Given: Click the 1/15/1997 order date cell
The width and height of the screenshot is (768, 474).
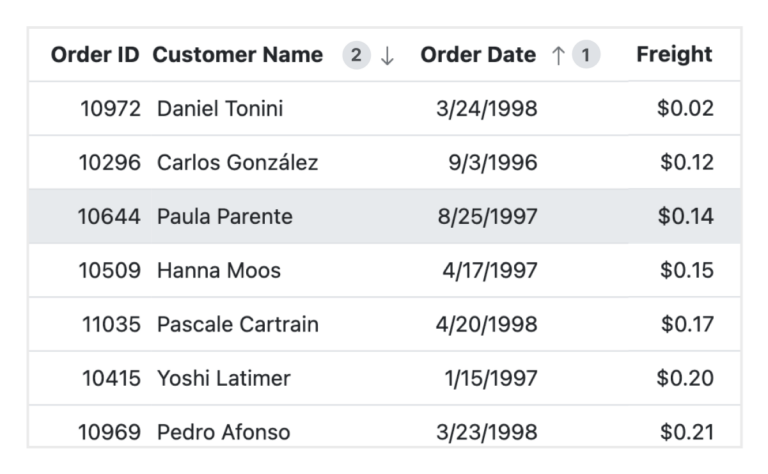Looking at the screenshot, I should click(491, 379).
